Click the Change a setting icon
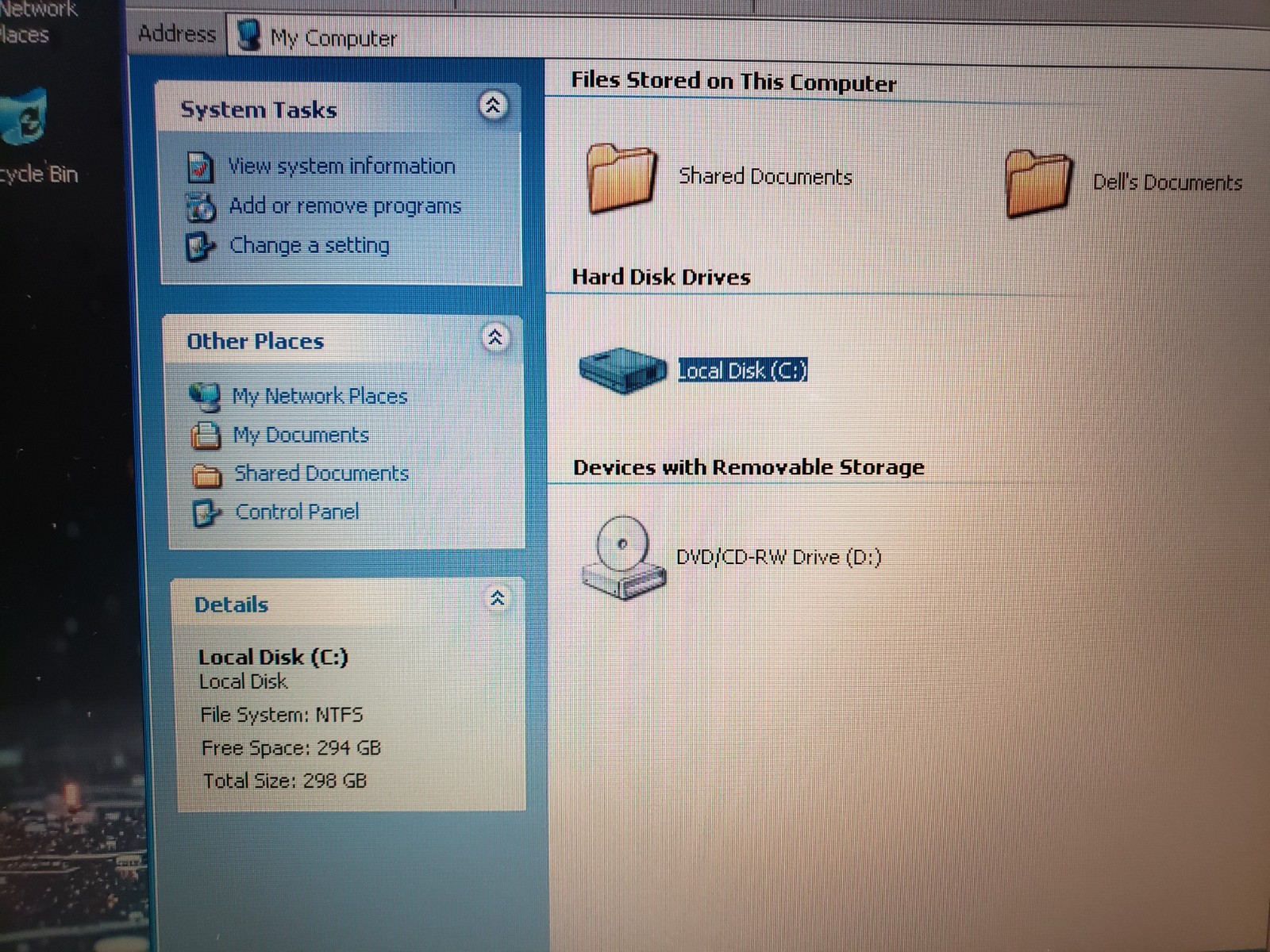Viewport: 1270px width, 952px height. [200, 247]
